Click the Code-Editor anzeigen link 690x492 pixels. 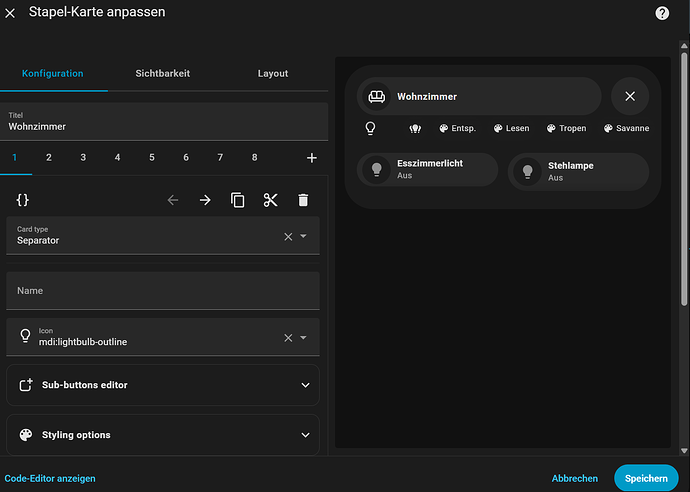coord(50,478)
